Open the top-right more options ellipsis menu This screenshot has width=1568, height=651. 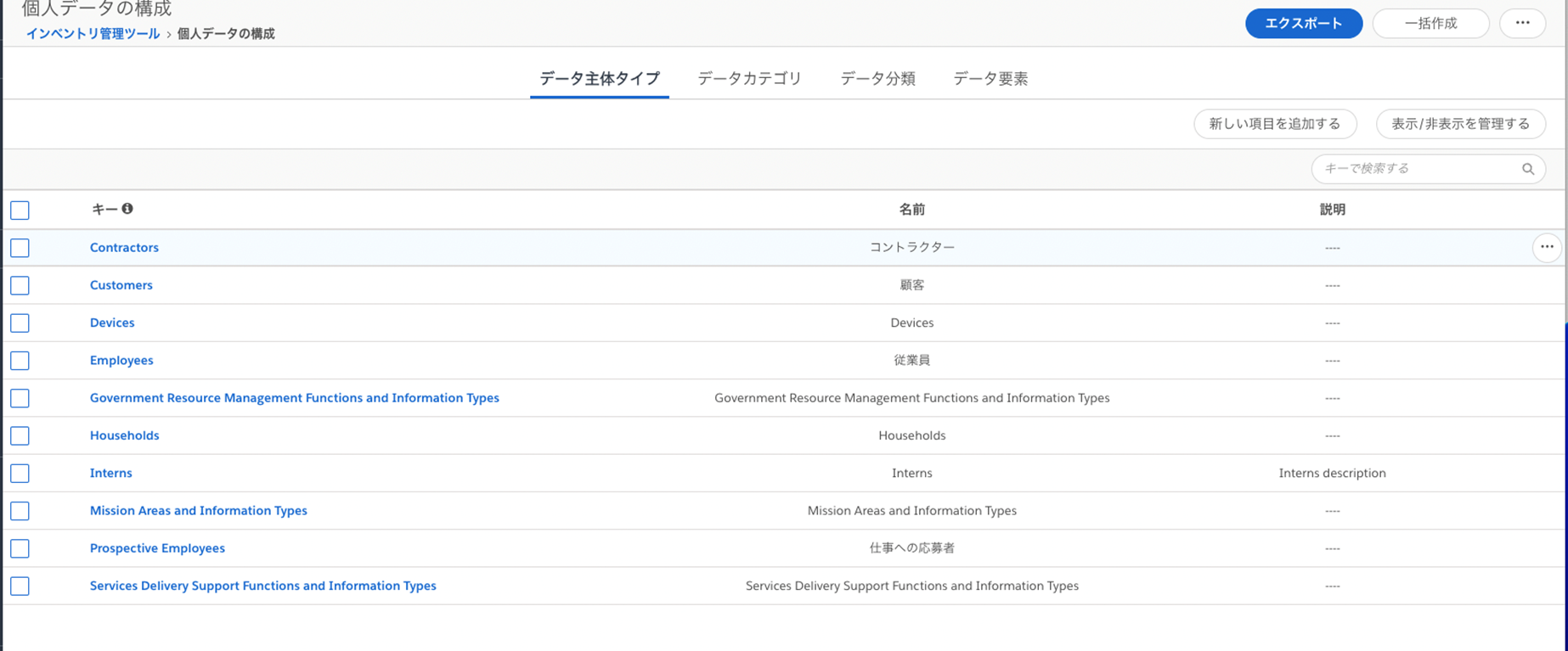point(1522,23)
